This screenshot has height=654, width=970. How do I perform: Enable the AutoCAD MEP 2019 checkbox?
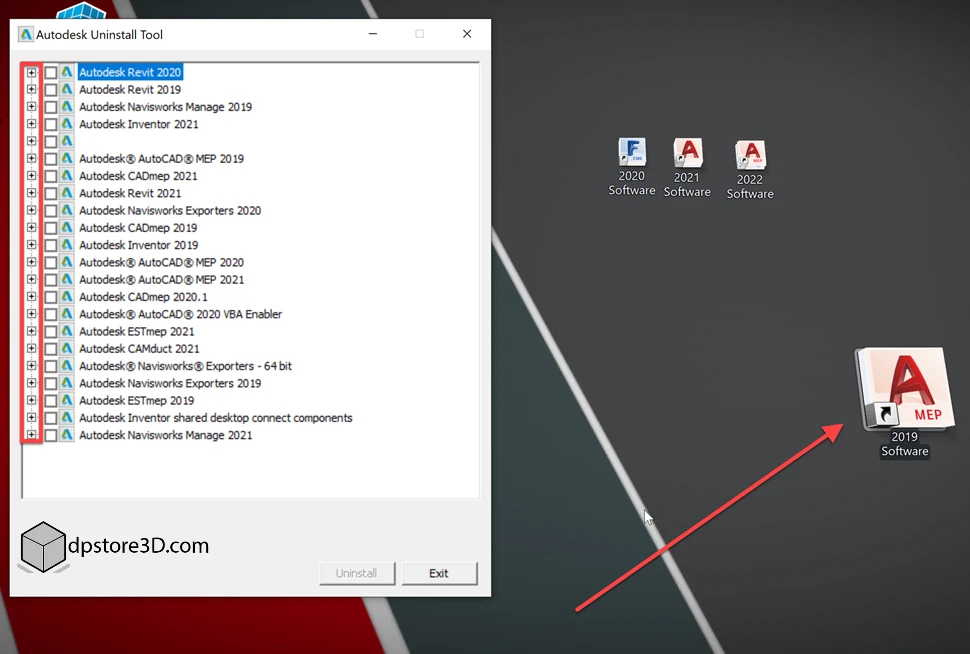[51, 159]
